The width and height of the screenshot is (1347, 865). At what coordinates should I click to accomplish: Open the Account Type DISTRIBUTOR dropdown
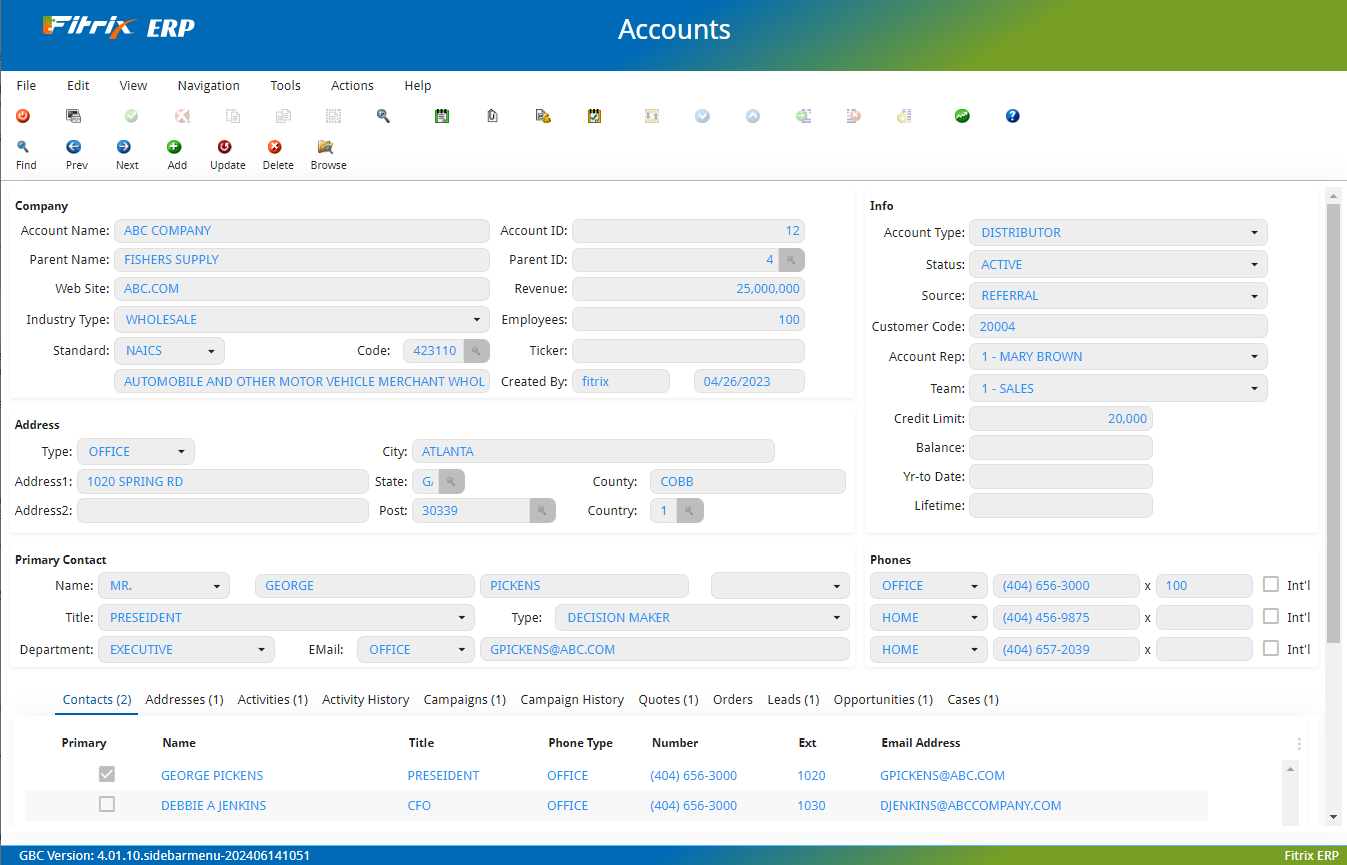tap(1254, 232)
